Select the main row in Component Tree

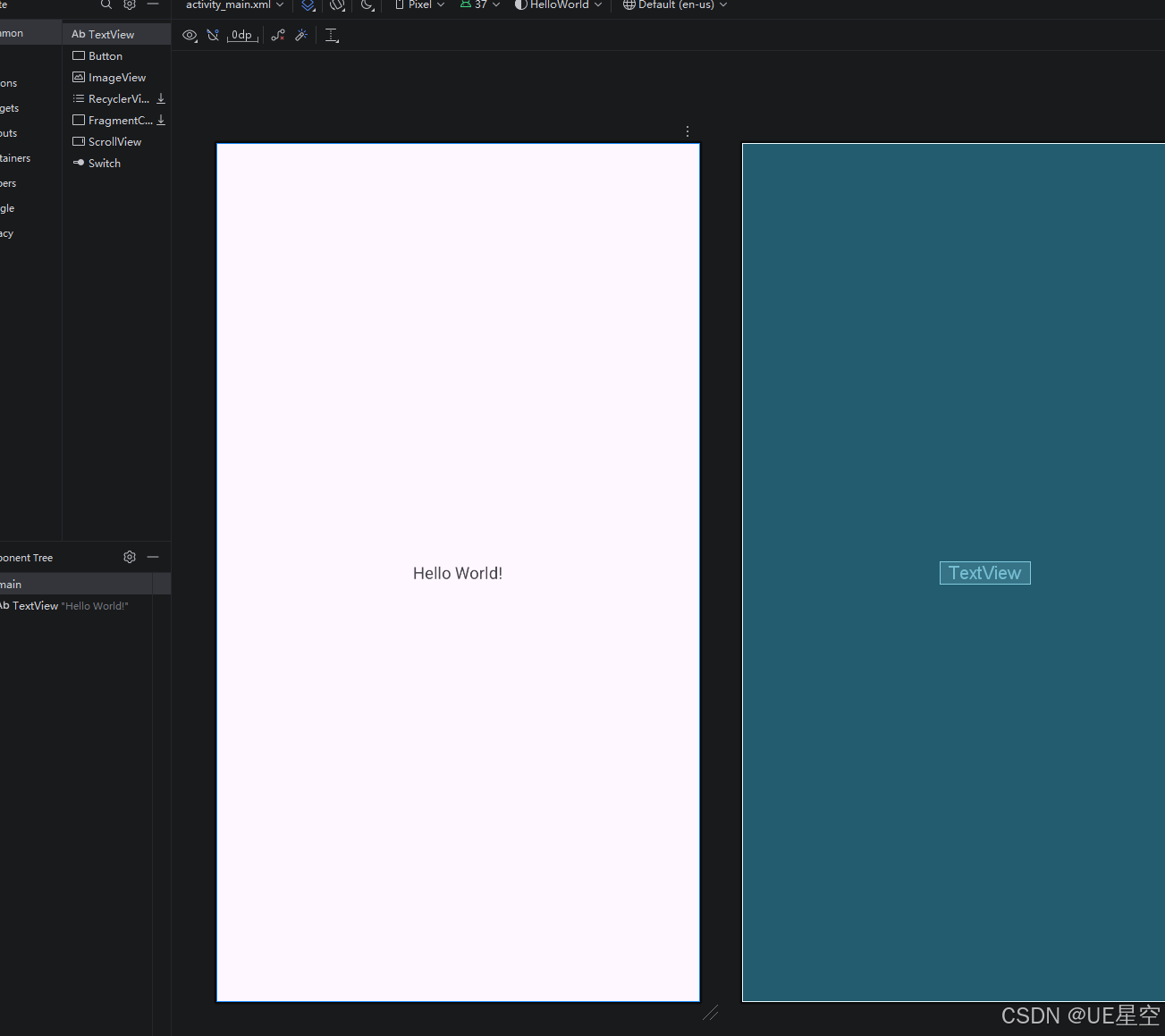click(85, 584)
